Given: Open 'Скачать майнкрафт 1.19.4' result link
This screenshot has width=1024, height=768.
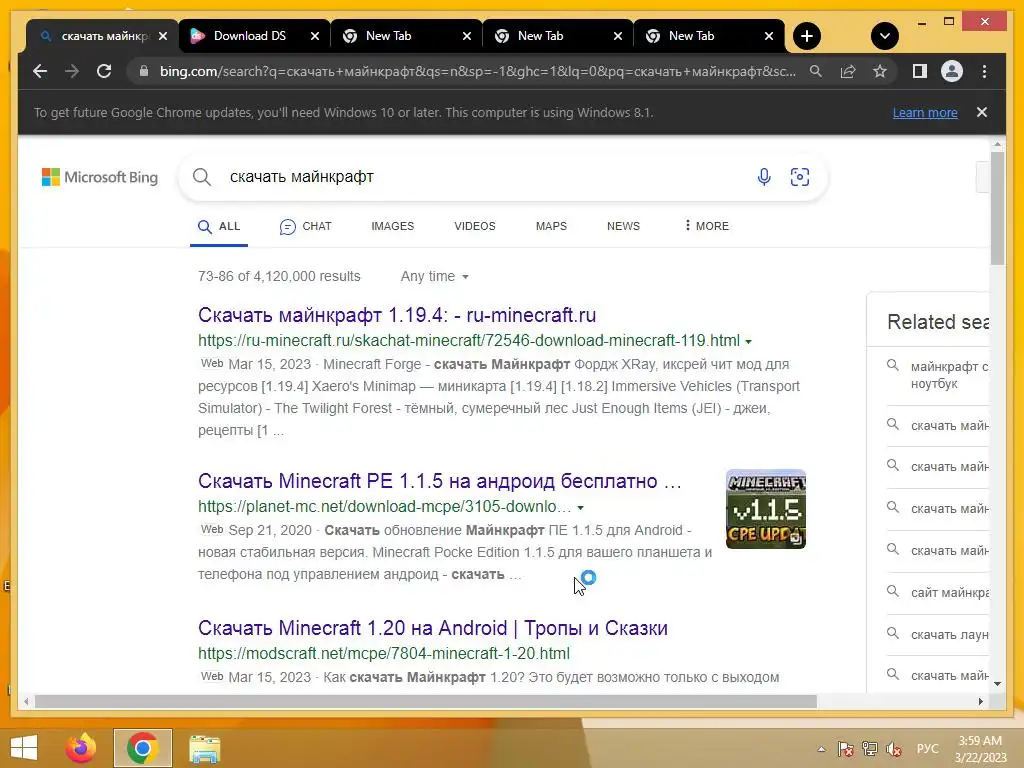Looking at the screenshot, I should (396, 315).
